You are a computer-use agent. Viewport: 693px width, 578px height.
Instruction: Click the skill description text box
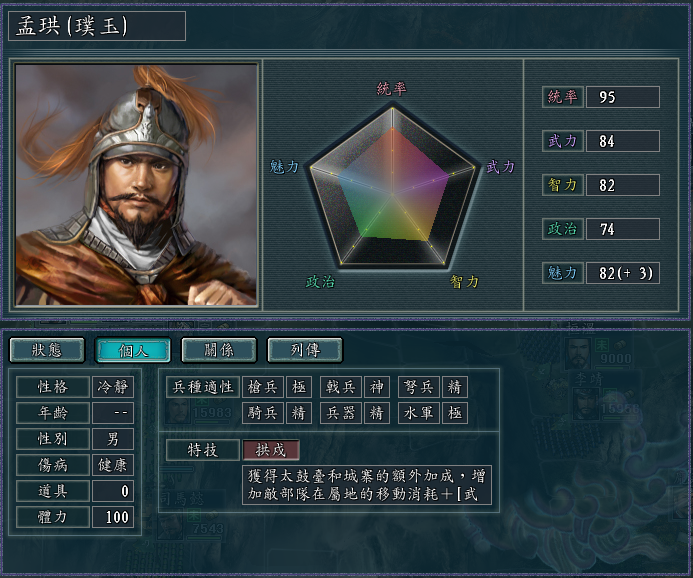click(366, 484)
